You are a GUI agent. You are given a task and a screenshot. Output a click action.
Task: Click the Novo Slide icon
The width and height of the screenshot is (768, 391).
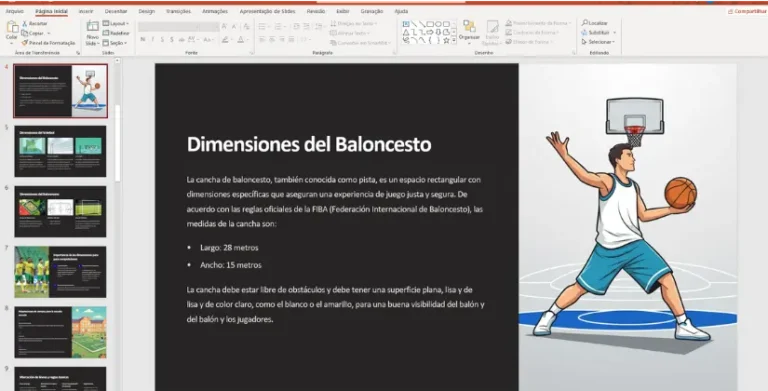(93, 26)
